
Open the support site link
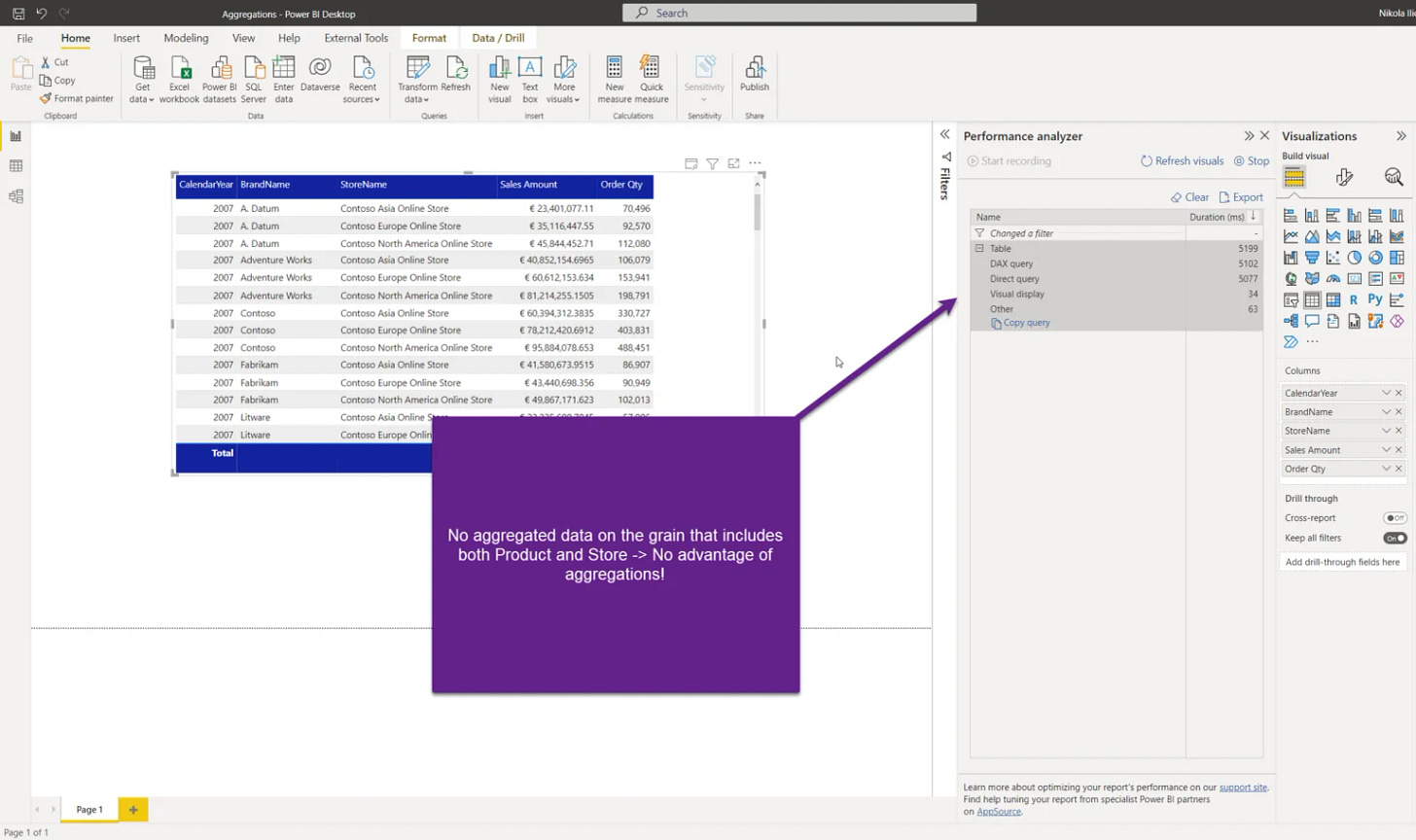click(x=1243, y=787)
